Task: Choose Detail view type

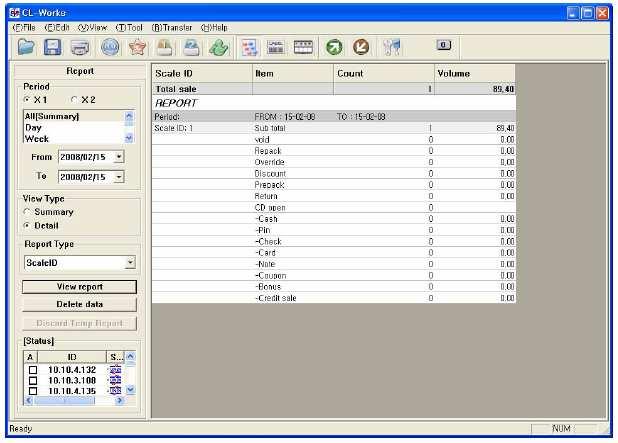Action: pyautogui.click(x=26, y=226)
